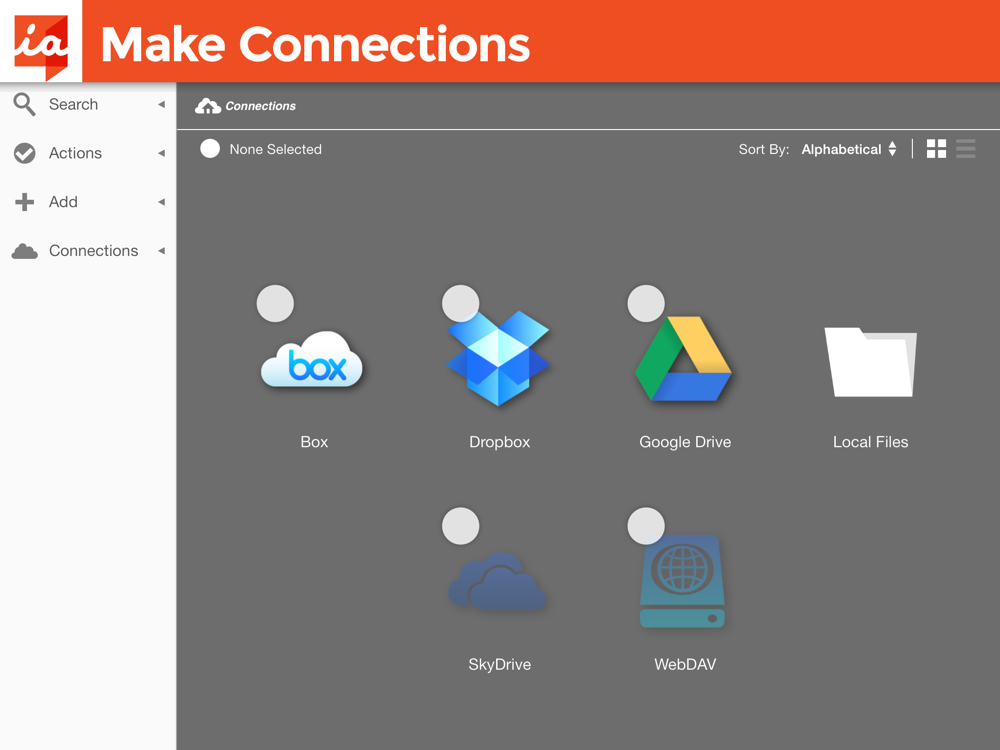Open the Local Files folder icon
The image size is (1000, 750).
(870, 362)
